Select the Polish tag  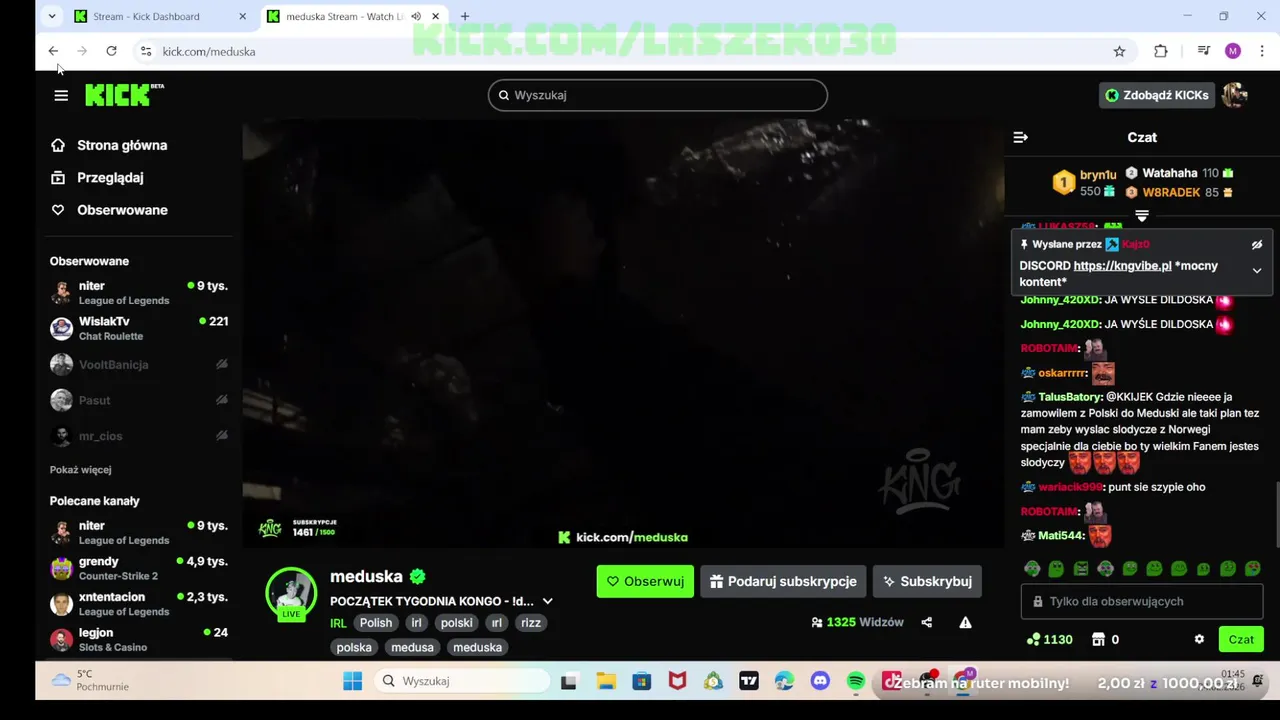click(376, 623)
